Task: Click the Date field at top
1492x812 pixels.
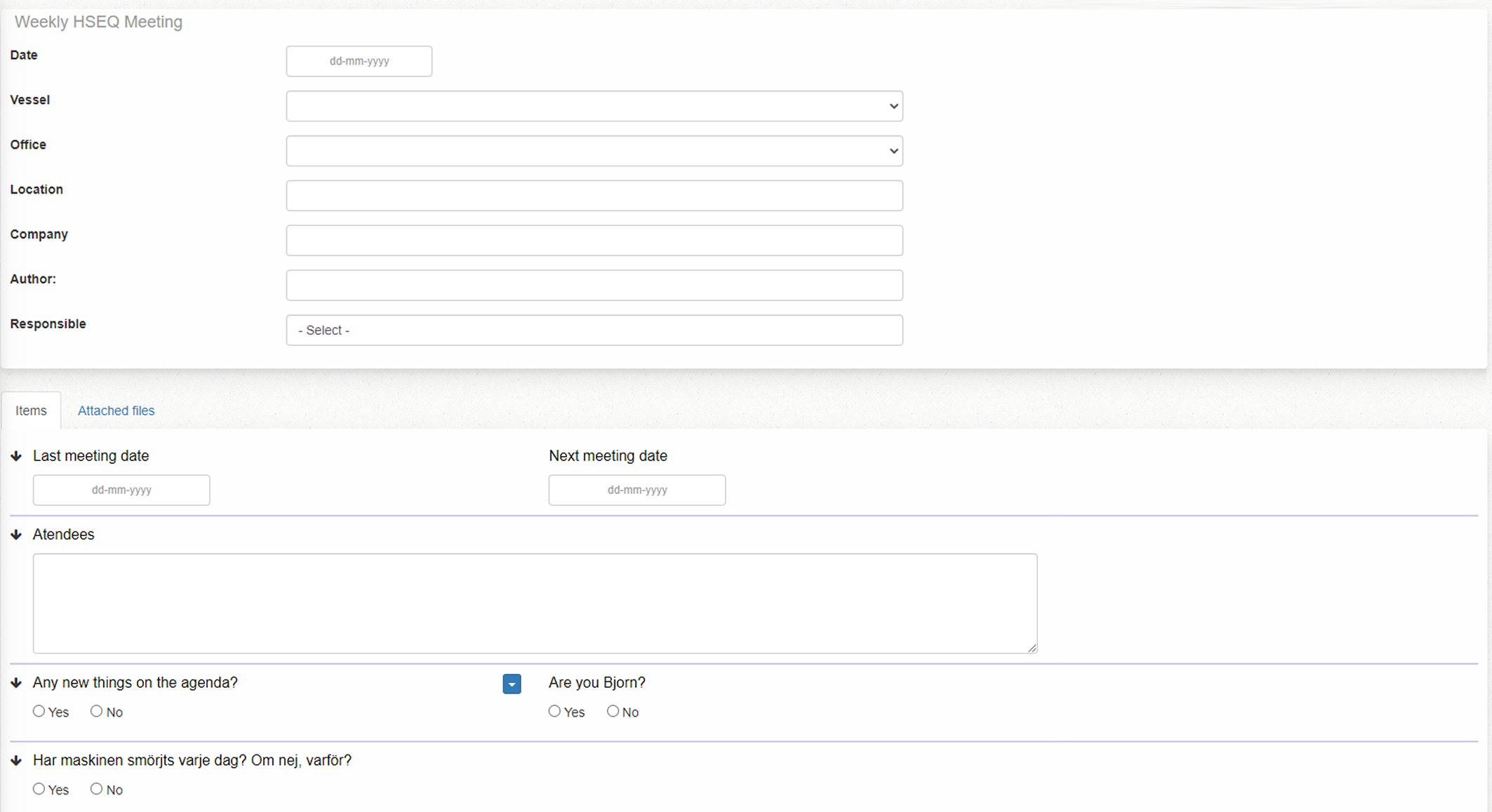Action: 359,61
